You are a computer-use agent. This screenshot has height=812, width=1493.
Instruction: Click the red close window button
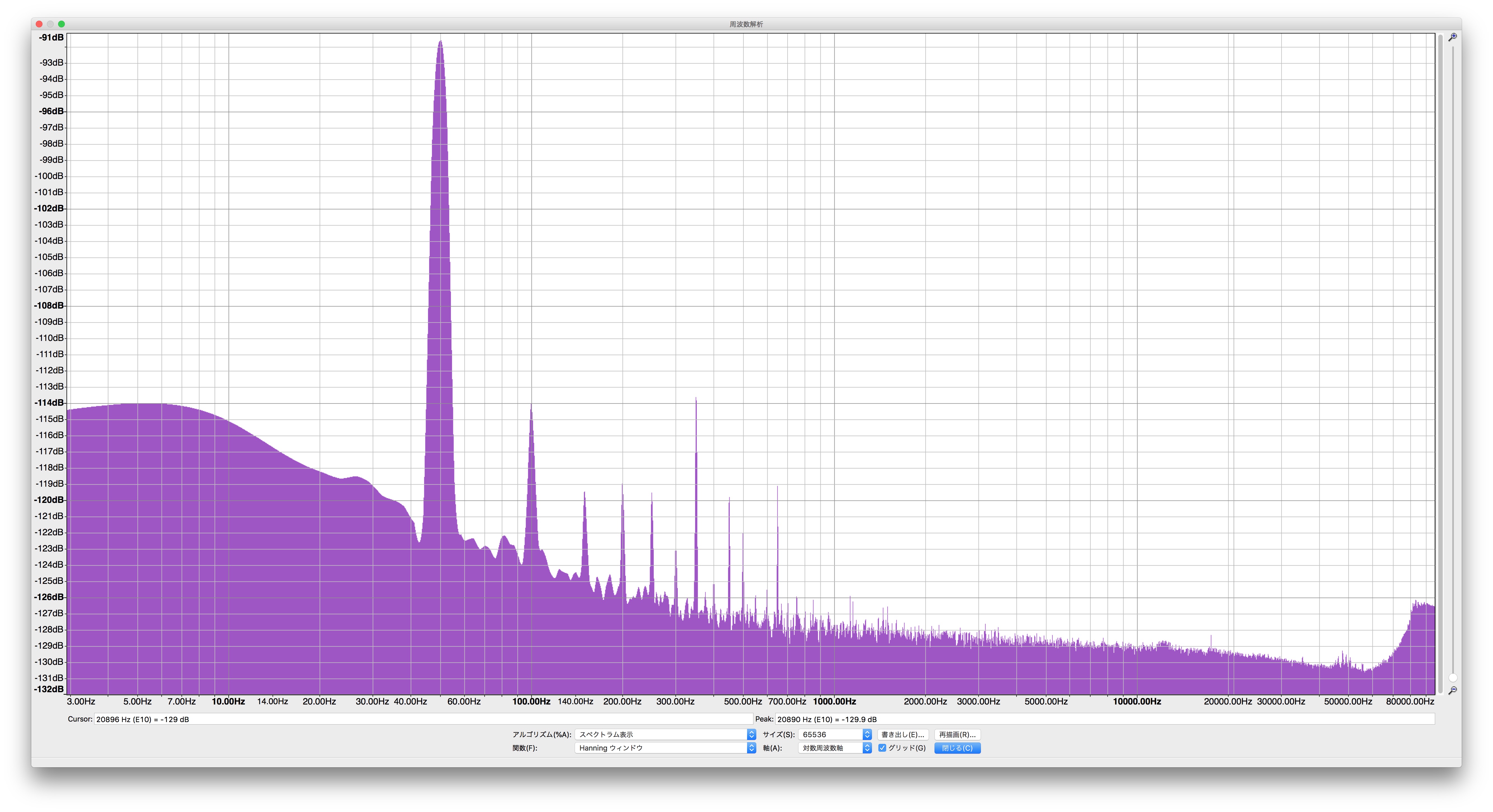(x=39, y=24)
